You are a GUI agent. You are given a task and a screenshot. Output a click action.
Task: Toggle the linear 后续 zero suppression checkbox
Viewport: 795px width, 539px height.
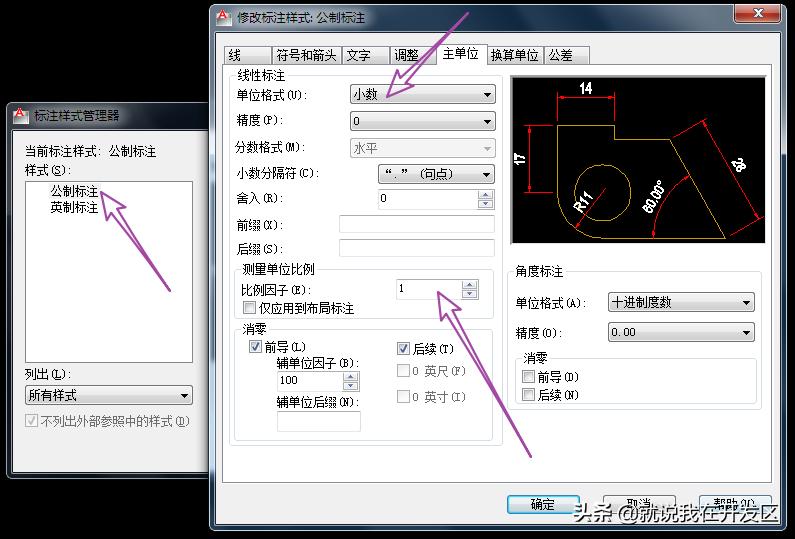403,348
